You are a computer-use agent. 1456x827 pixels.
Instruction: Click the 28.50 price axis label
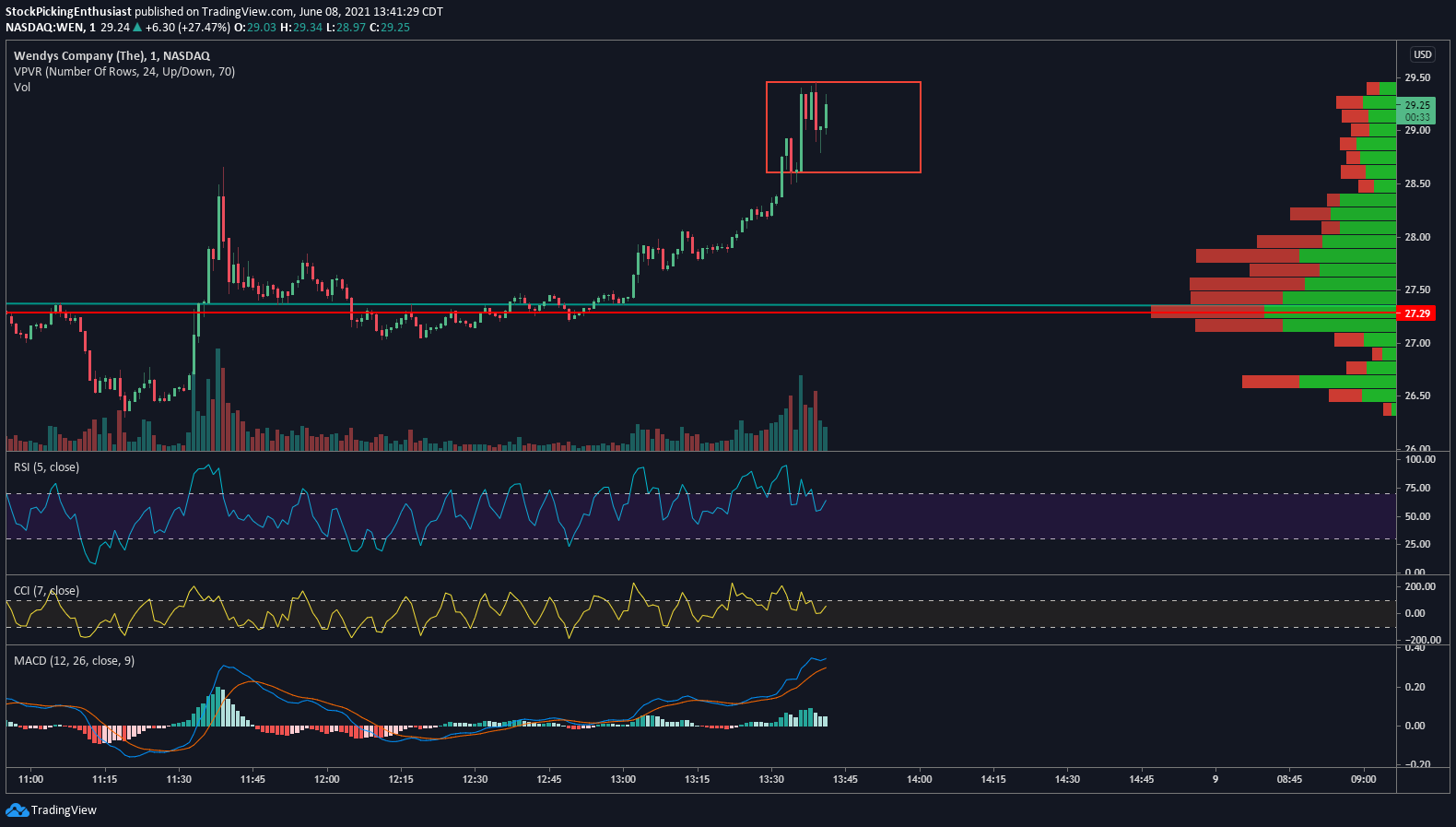click(x=1417, y=183)
